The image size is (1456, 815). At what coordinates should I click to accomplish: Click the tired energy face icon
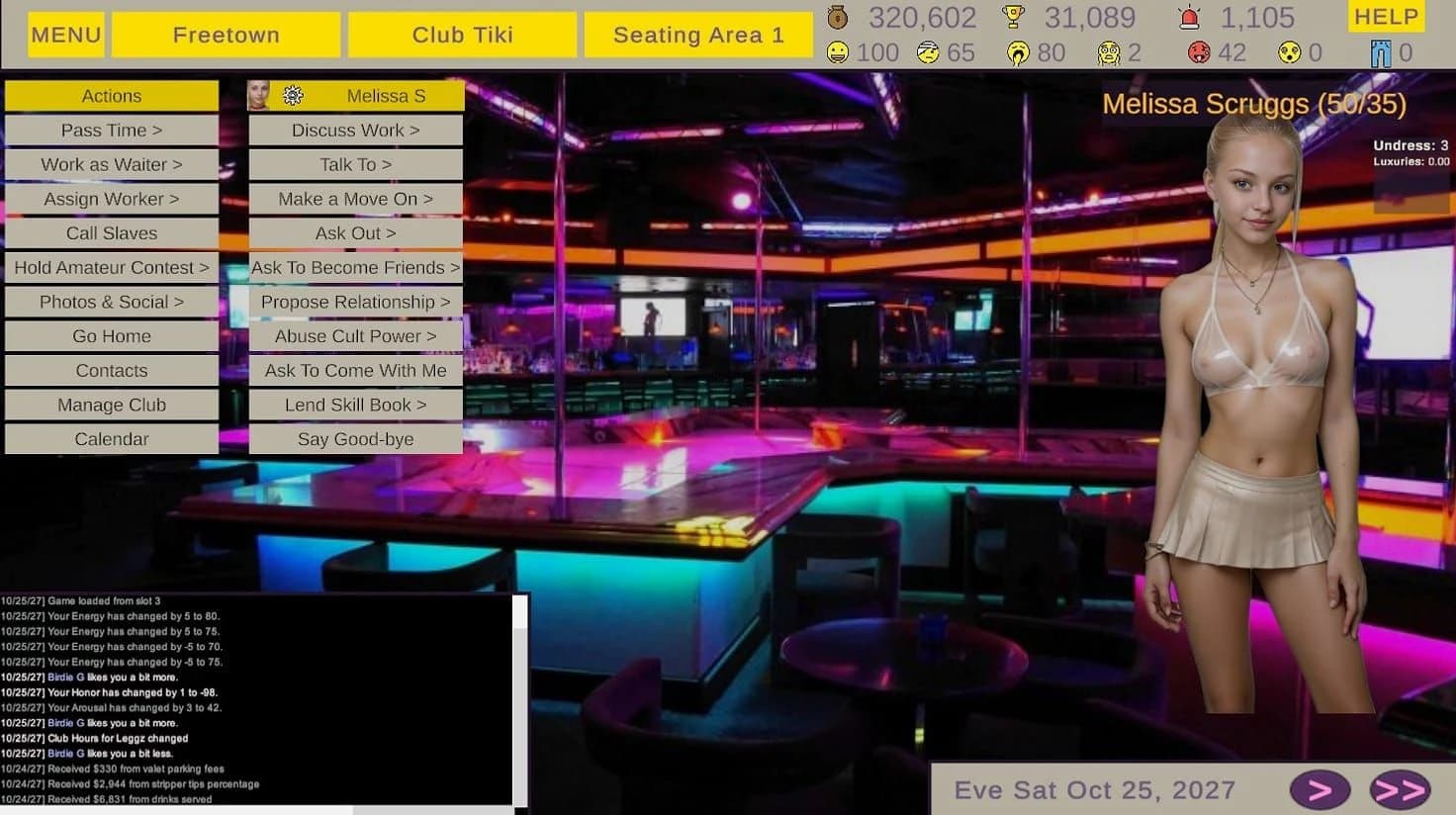click(x=1016, y=52)
